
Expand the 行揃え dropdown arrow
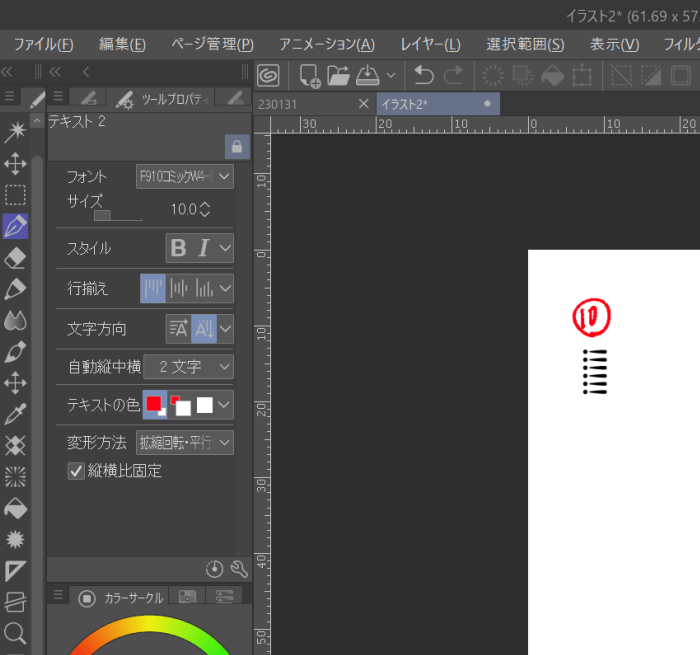(x=225, y=288)
